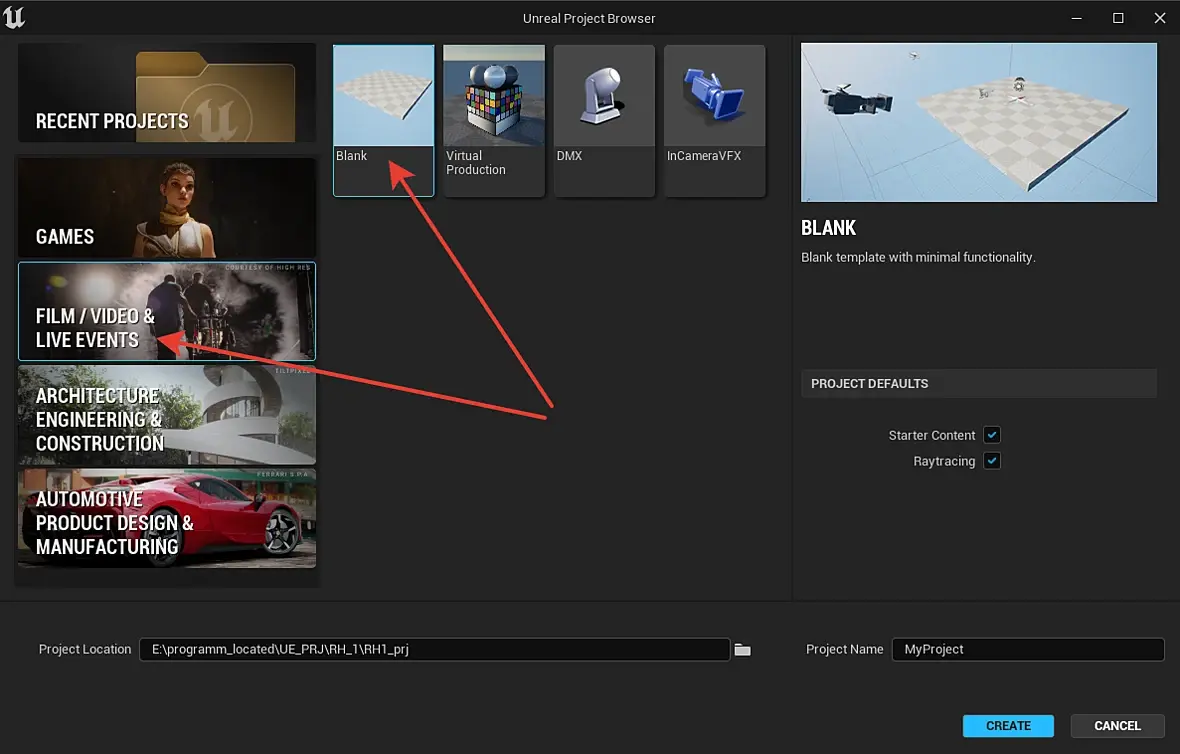Image resolution: width=1180 pixels, height=754 pixels.
Task: Choose the DMX template
Action: pos(604,120)
